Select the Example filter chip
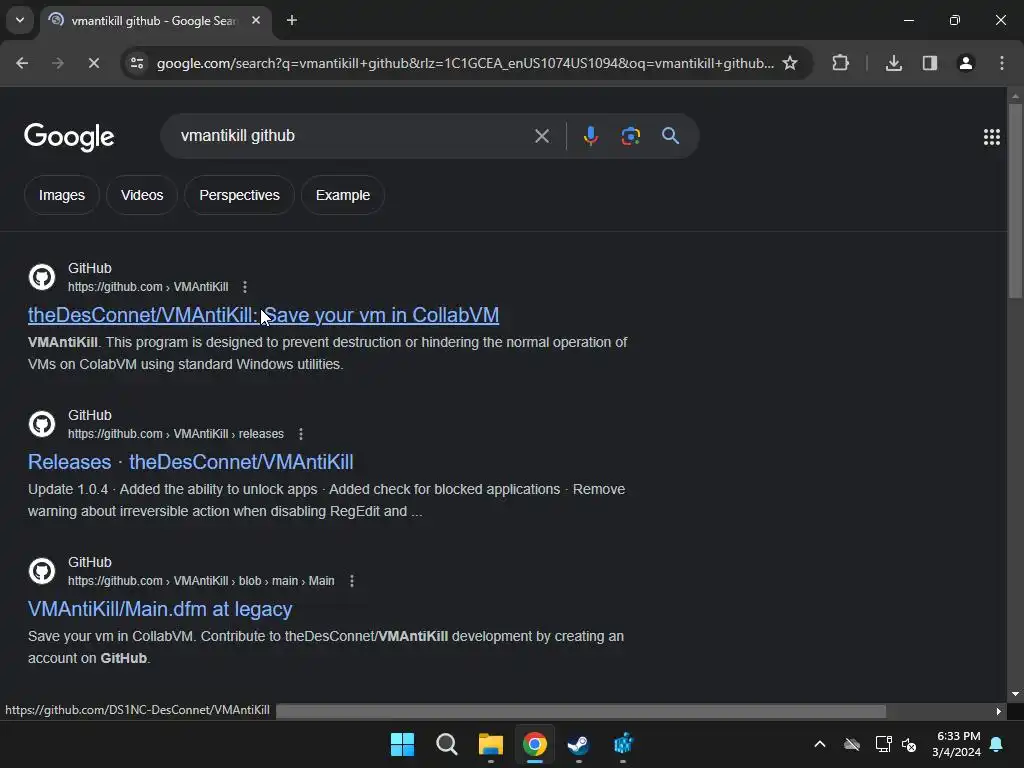This screenshot has width=1024, height=768. point(343,195)
